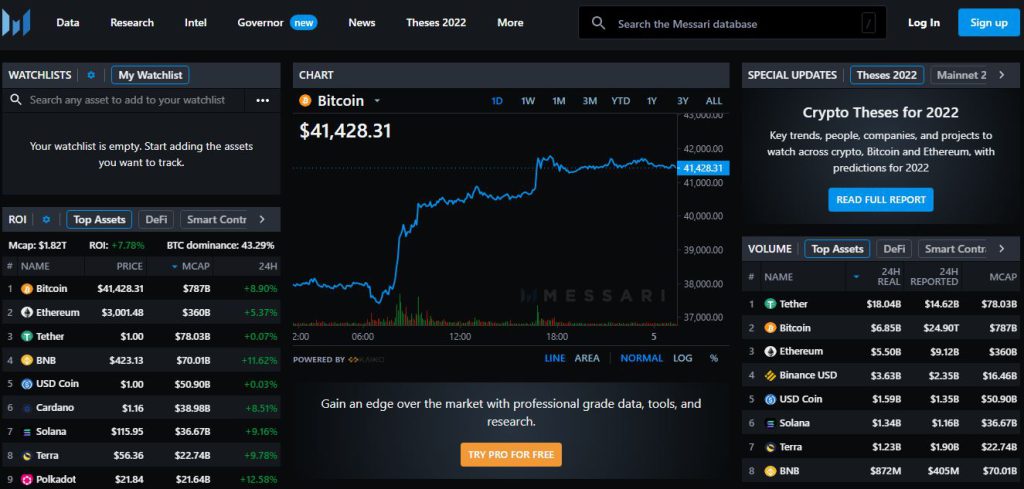The height and width of the screenshot is (489, 1024).
Task: Switch ROI panel to DeFi tab
Action: 156,219
